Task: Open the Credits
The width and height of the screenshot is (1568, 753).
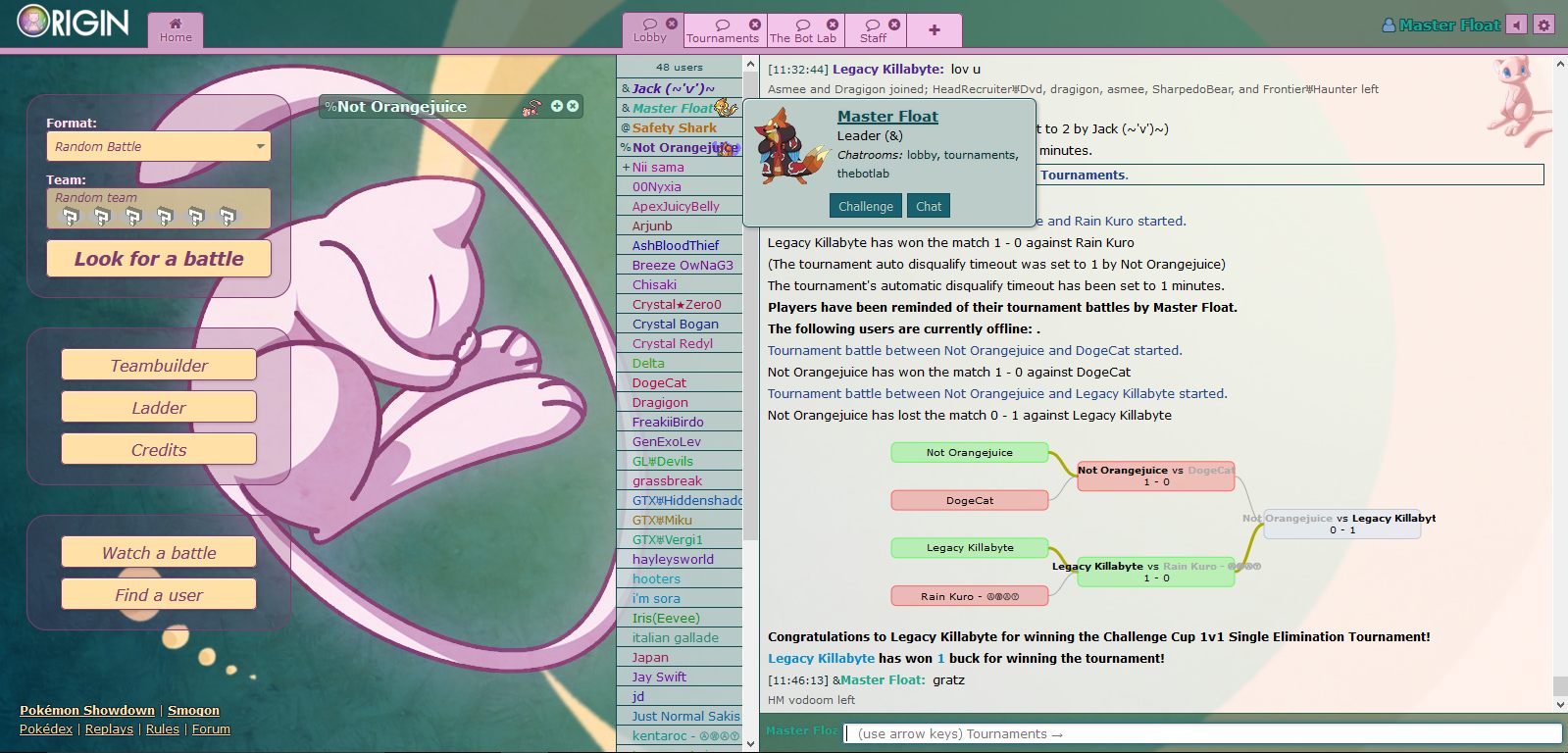Action: coord(159,449)
